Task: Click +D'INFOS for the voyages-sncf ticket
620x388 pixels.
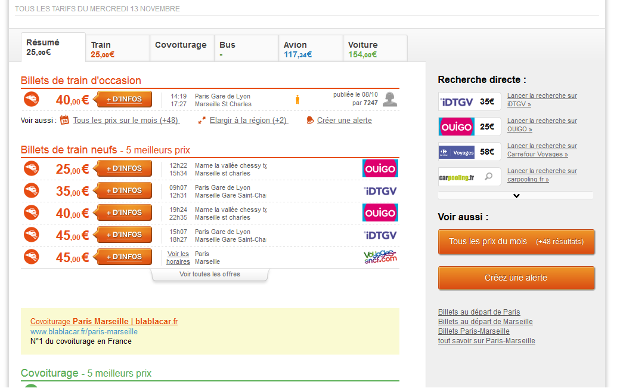Action: [x=123, y=257]
